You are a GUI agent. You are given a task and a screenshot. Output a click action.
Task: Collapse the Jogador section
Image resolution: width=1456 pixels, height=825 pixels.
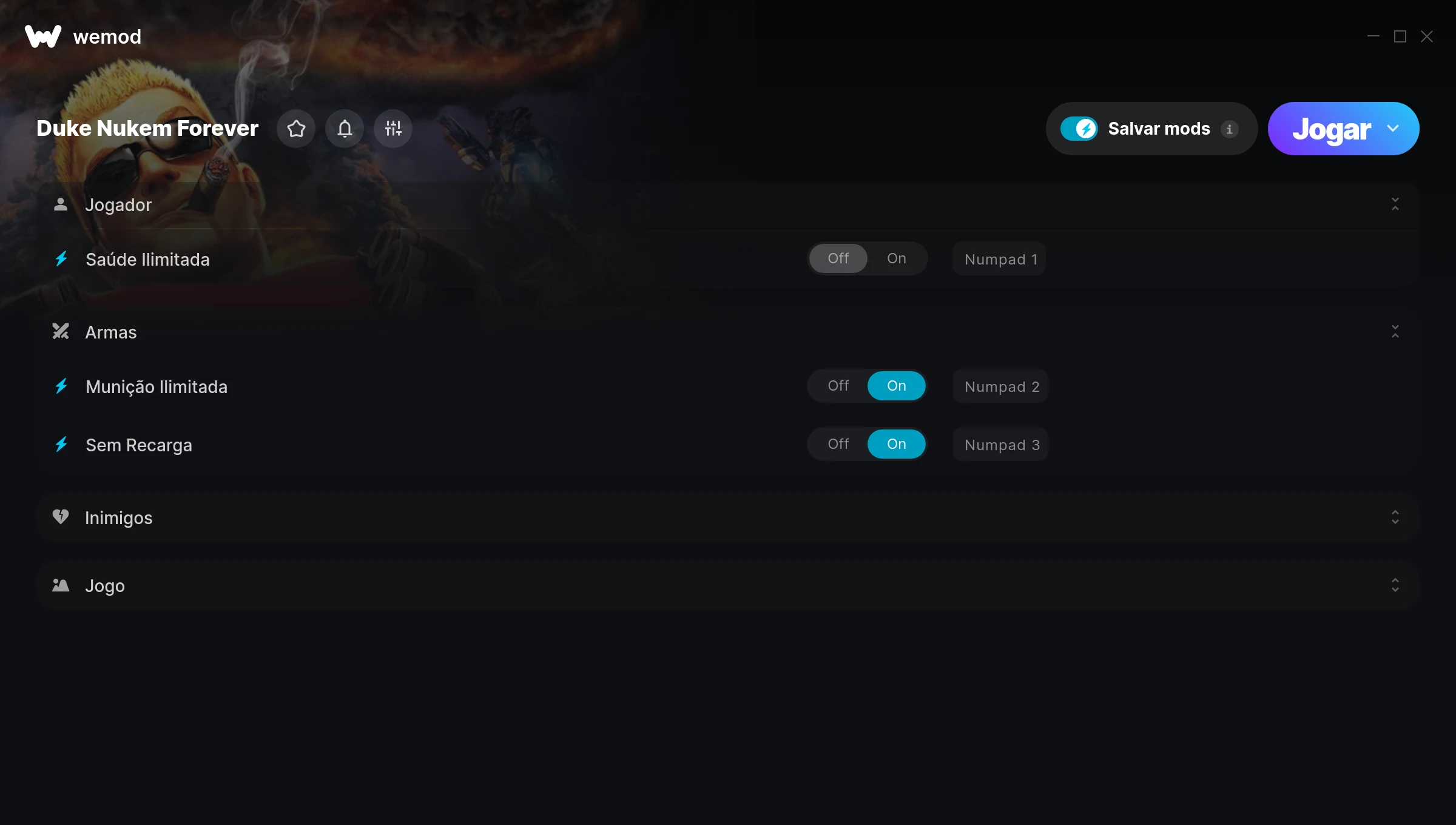(1395, 204)
